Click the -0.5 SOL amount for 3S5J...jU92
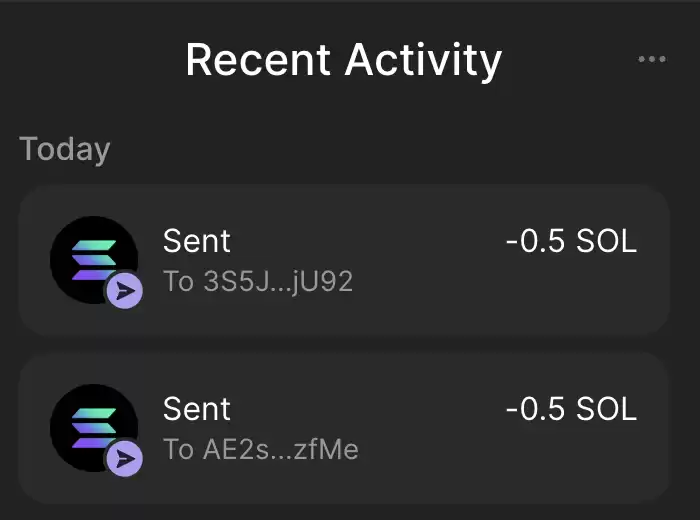700x520 pixels. pos(571,241)
